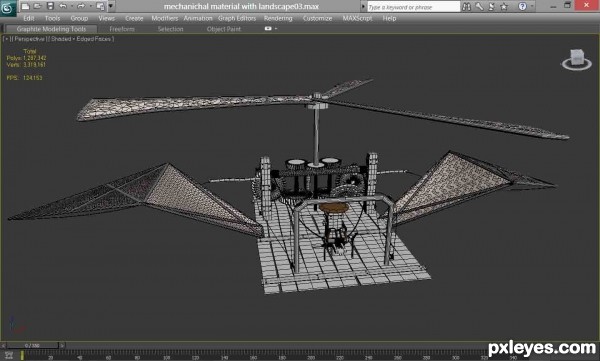Switch to the Selection ribbon tab

(x=170, y=29)
